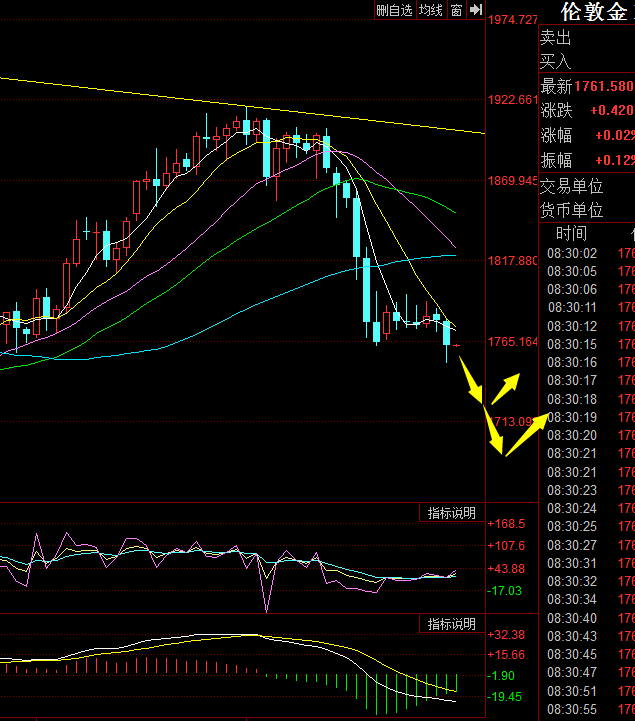Select the 08:30:11 tick row
Screen dimensions: 635x721
[591, 307]
